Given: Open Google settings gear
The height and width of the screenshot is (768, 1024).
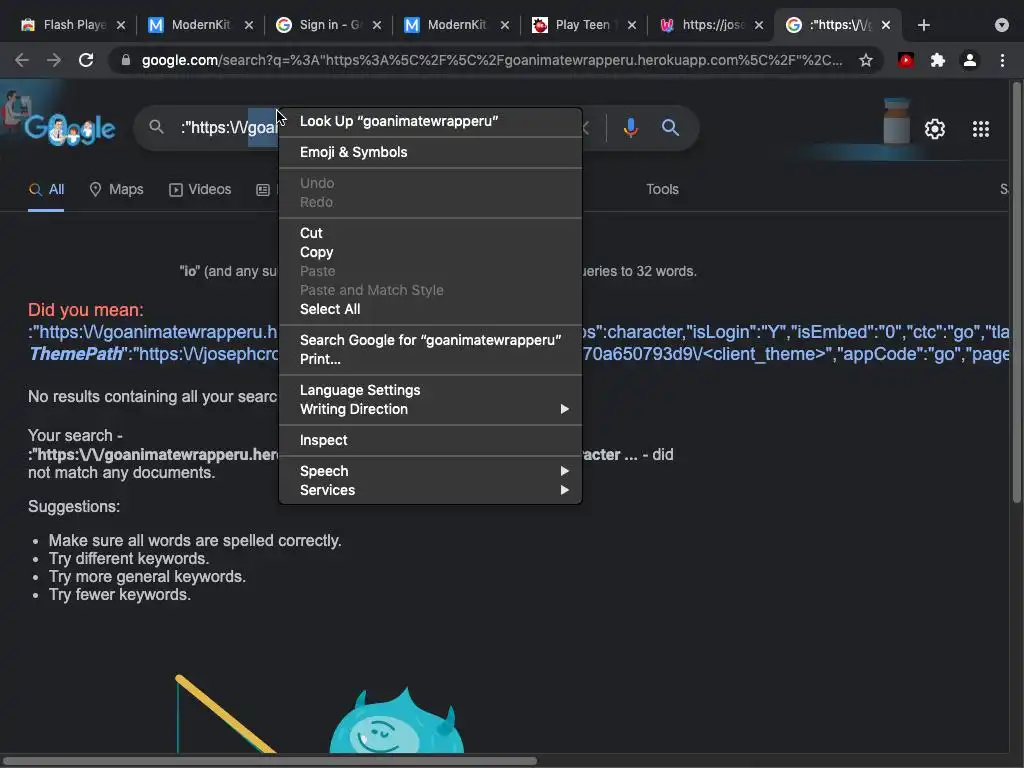Looking at the screenshot, I should [935, 129].
